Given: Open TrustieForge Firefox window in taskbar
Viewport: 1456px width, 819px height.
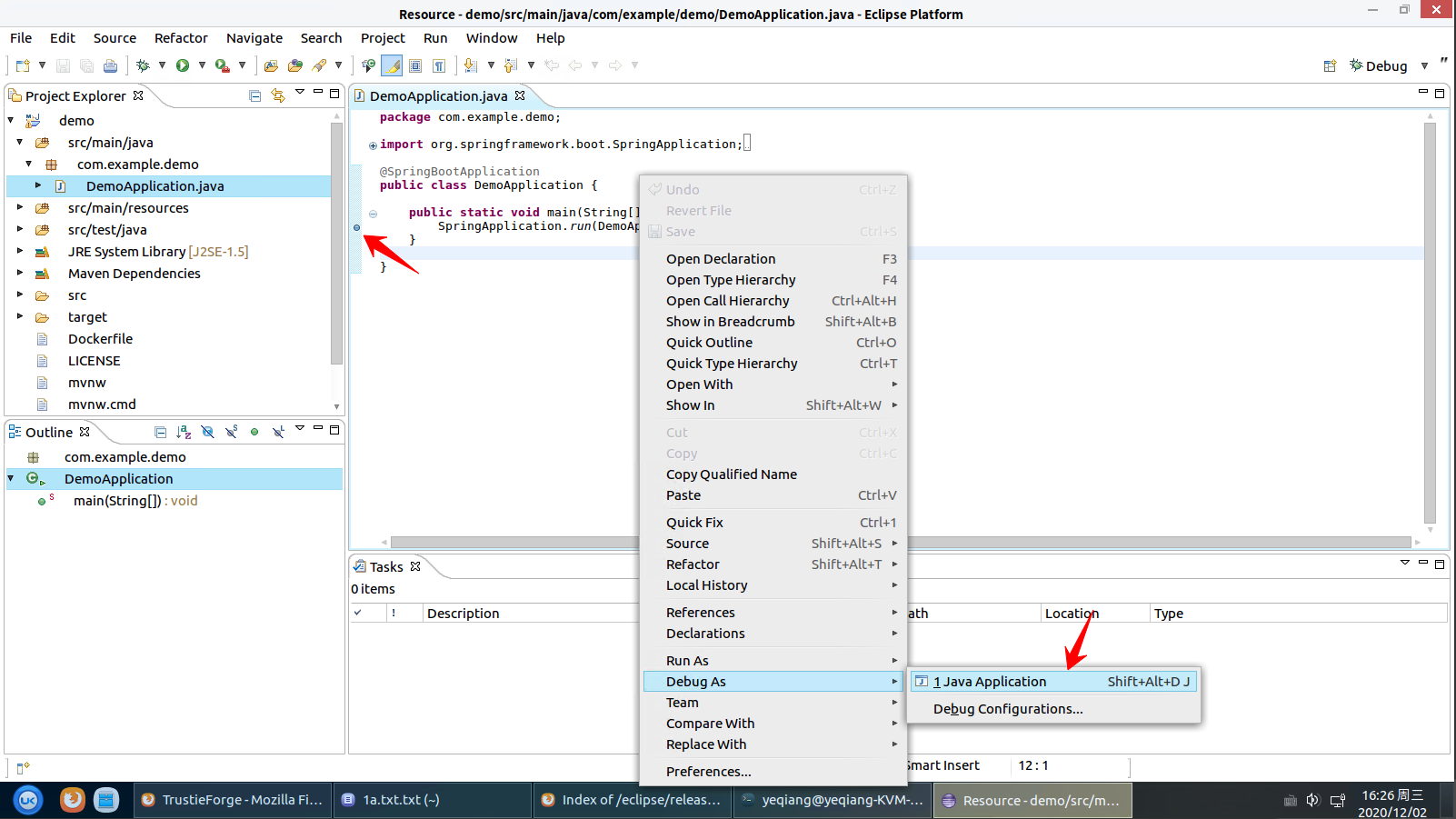Looking at the screenshot, I should pyautogui.click(x=233, y=800).
